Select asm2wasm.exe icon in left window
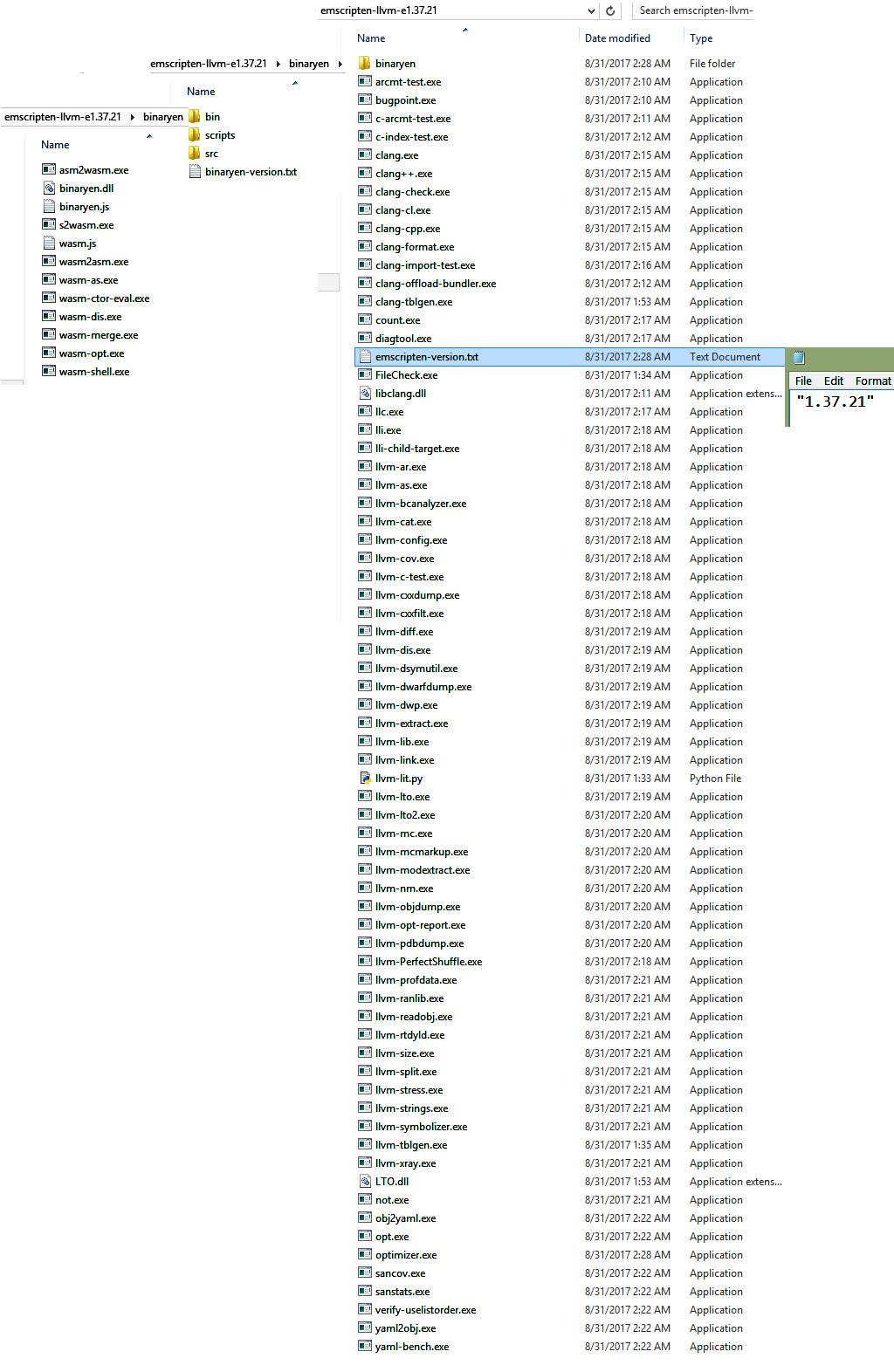This screenshot has width=894, height=1372. click(49, 169)
